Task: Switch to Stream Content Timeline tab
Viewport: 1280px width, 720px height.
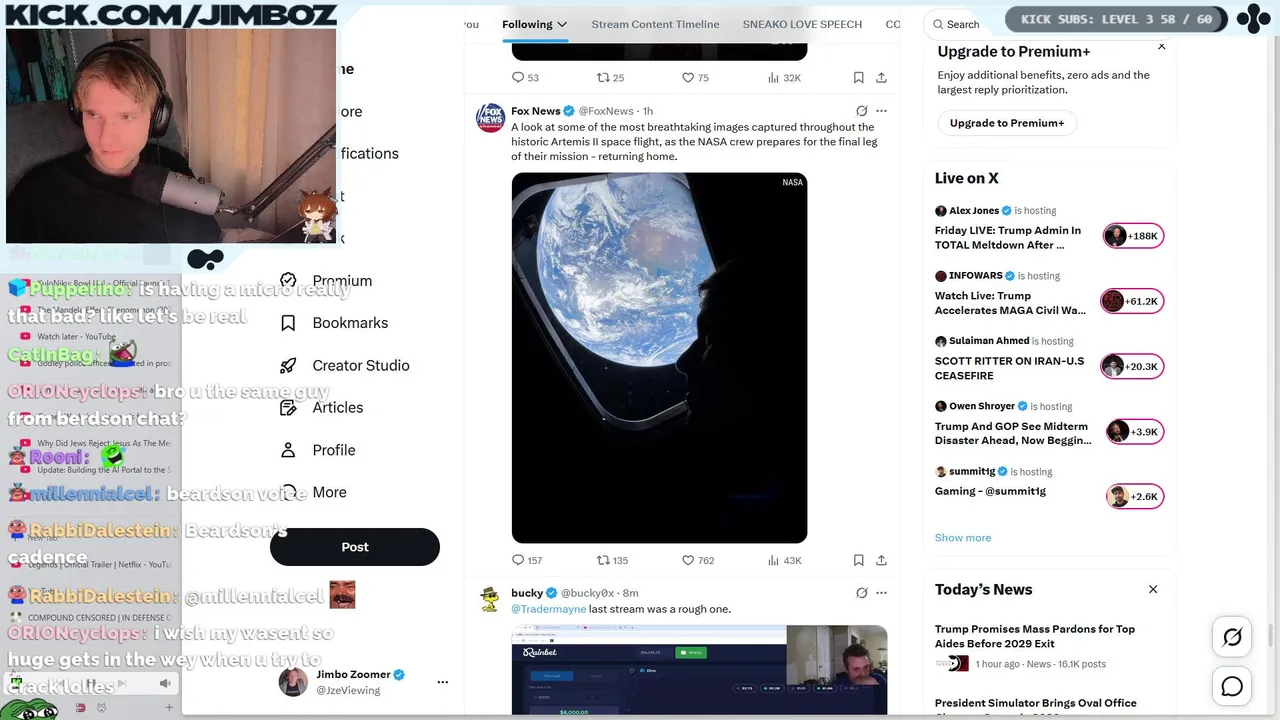Action: pyautogui.click(x=655, y=24)
